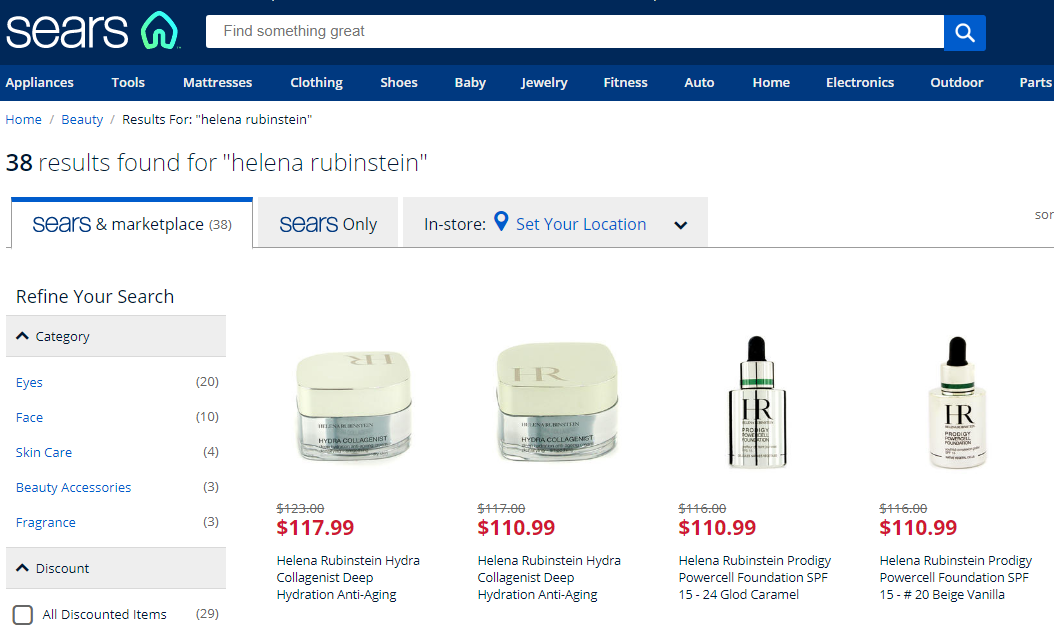Image resolution: width=1054 pixels, height=627 pixels.
Task: Filter by Fragrance category
Action: [46, 522]
